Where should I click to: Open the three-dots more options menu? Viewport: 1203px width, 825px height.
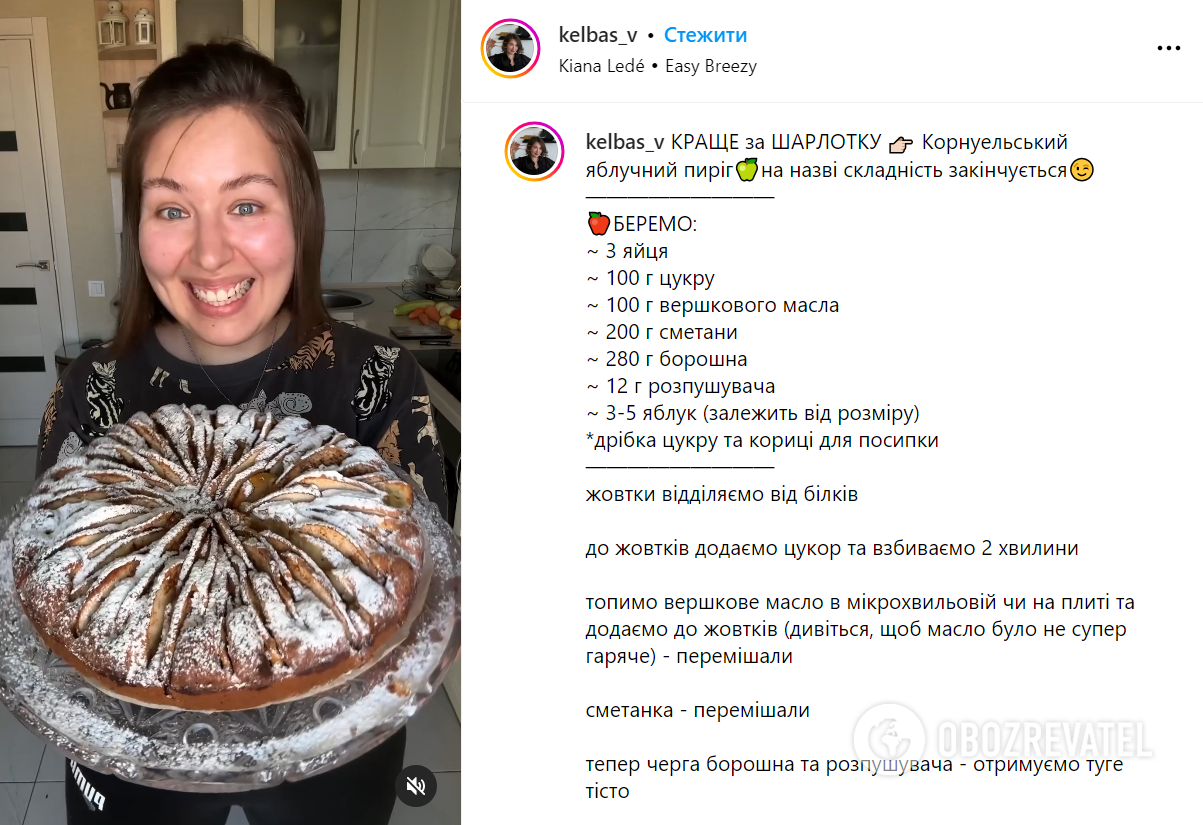[1168, 48]
